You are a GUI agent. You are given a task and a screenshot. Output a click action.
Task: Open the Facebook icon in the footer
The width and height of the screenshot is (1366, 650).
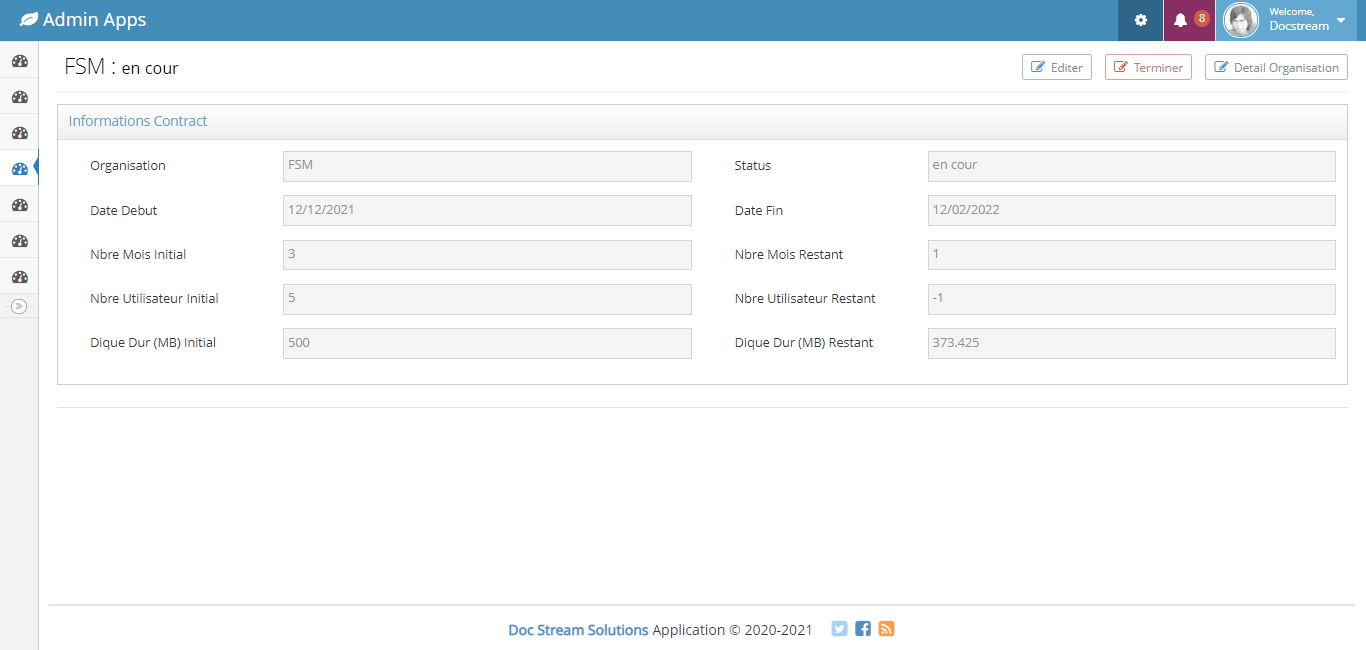coord(863,629)
